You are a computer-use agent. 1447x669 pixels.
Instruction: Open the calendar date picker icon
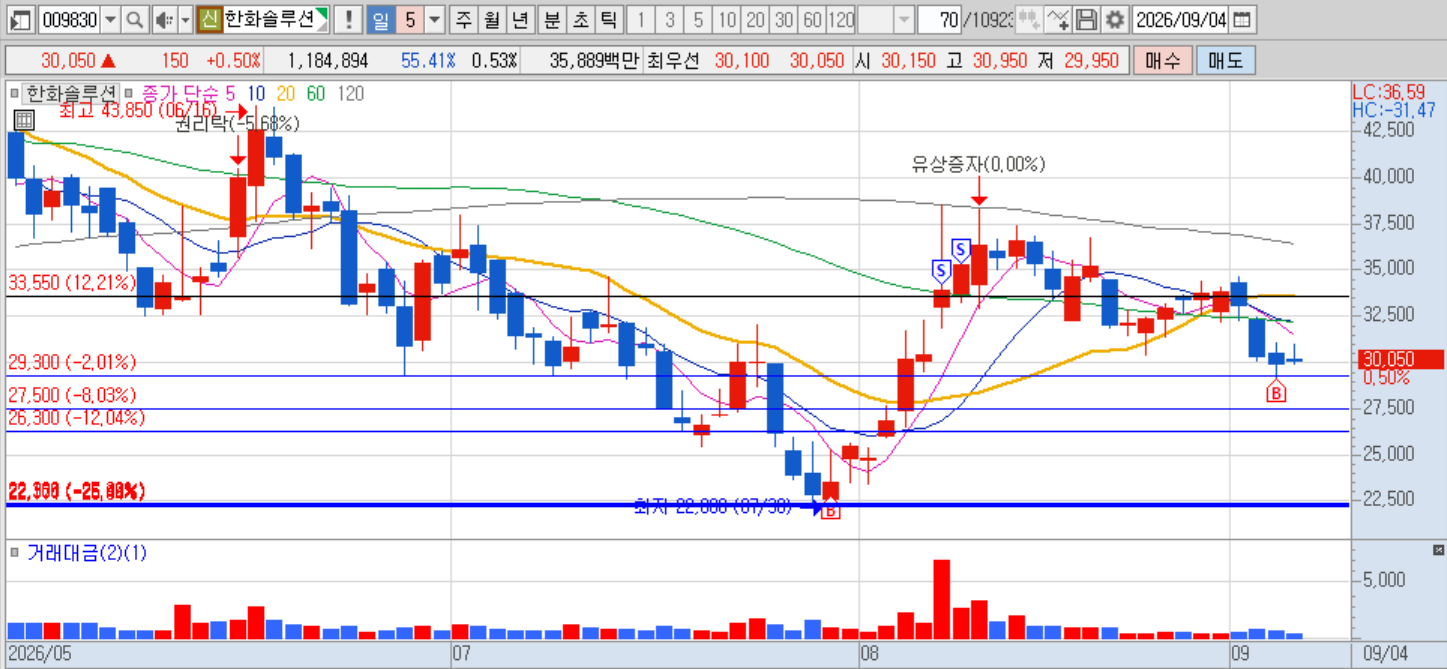coord(1241,19)
